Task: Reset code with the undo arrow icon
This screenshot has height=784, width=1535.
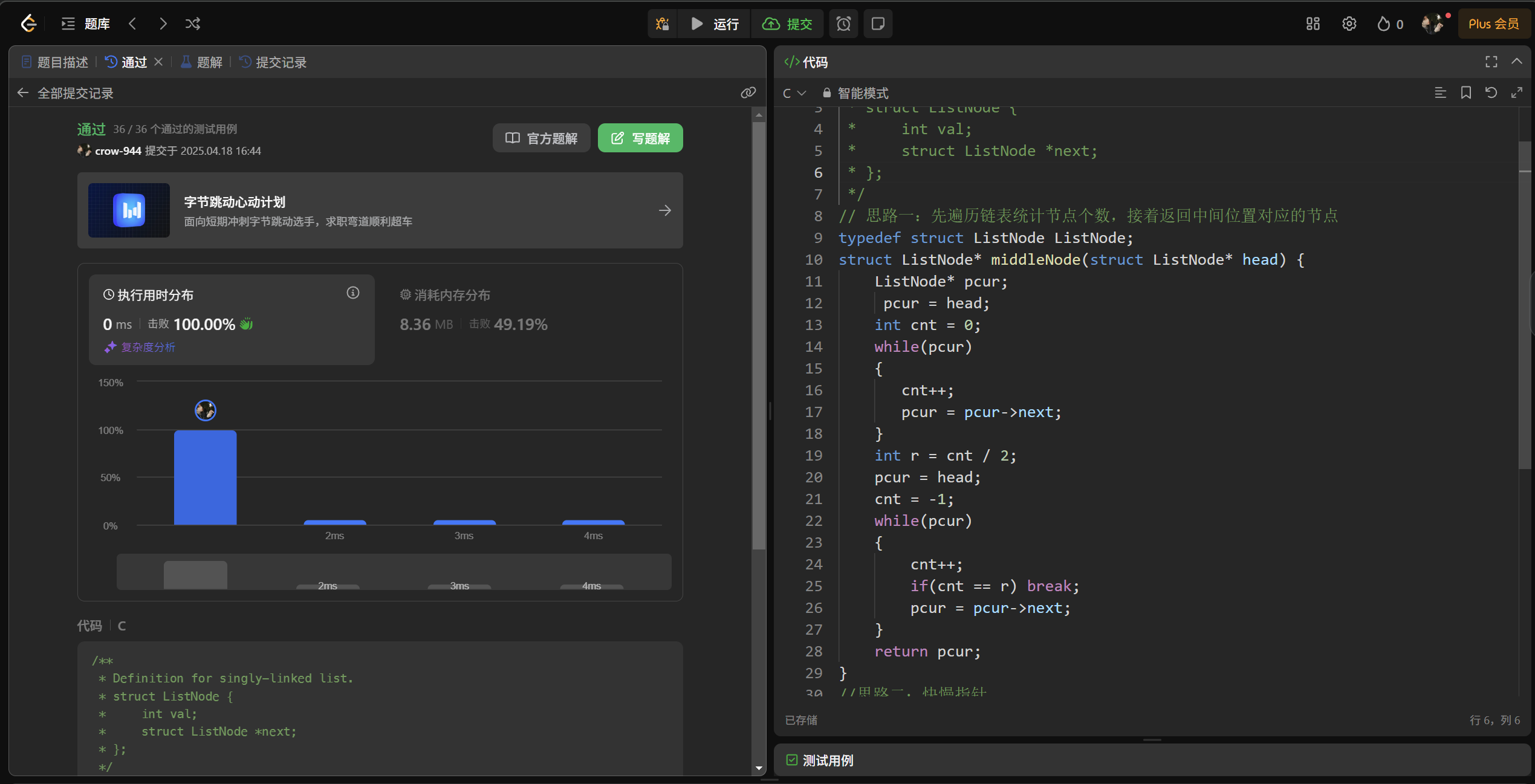Action: click(1491, 92)
